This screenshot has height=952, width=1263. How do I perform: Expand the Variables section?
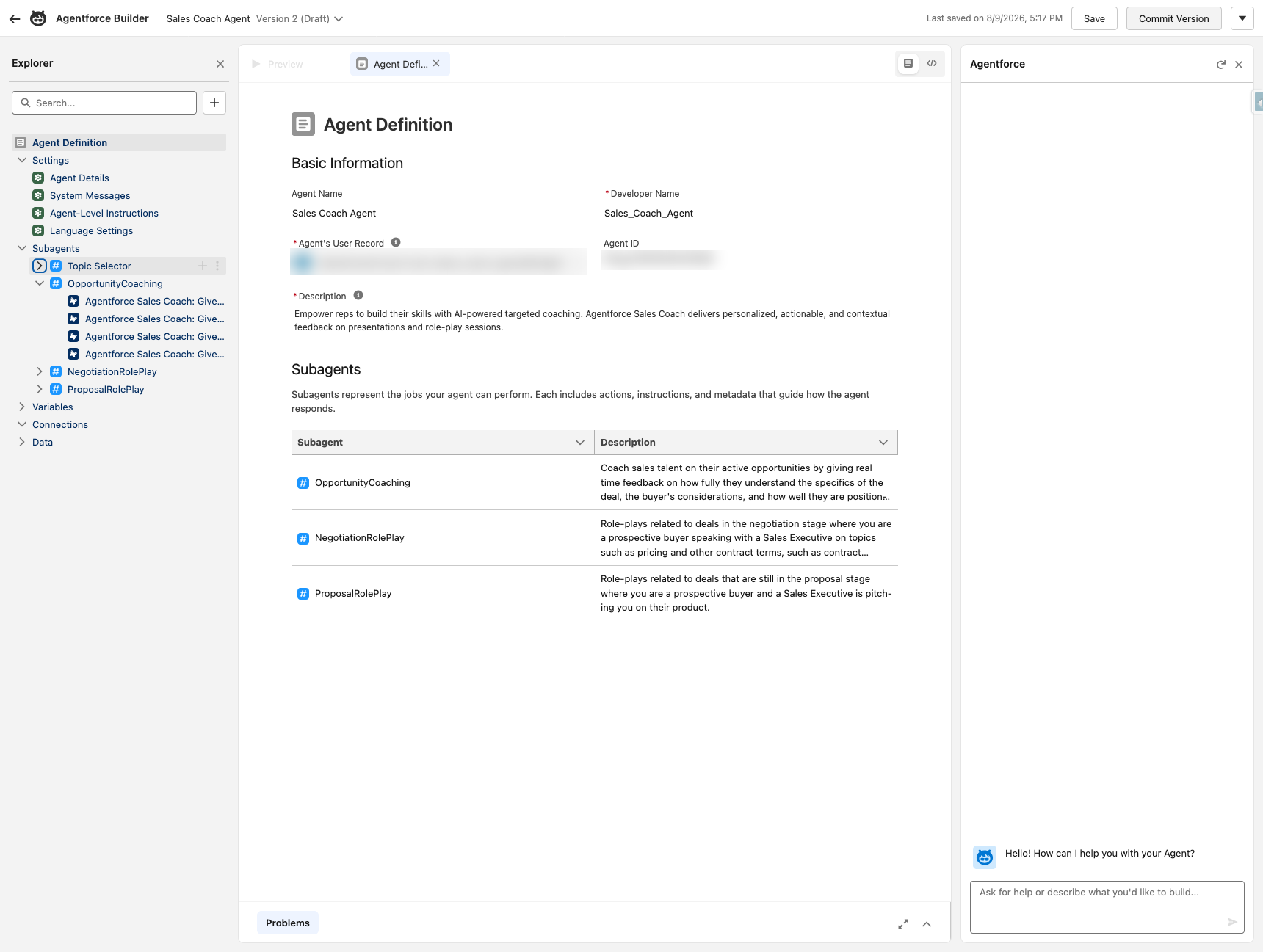[x=22, y=407]
